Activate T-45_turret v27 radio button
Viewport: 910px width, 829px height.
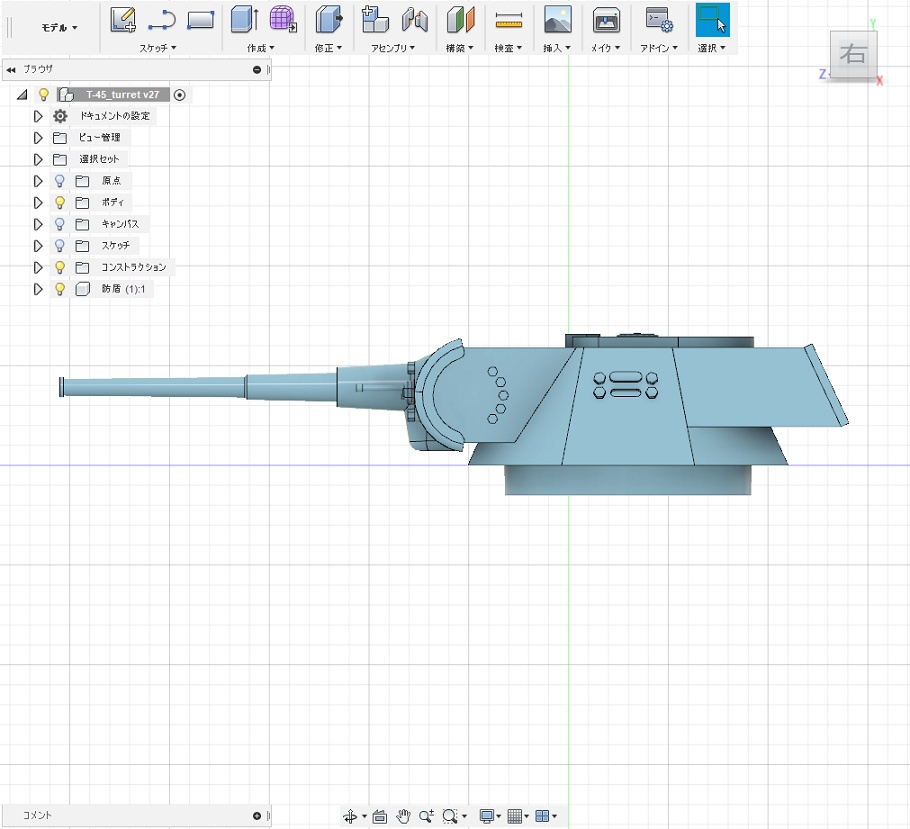click(180, 95)
